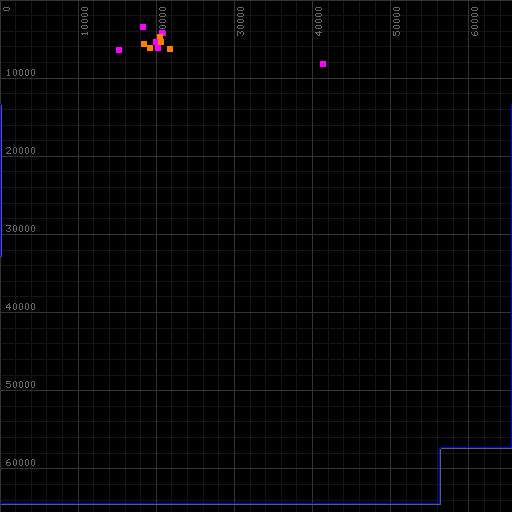The image size is (512, 512).
Task: Click the blue horizontal boundary line along the bottom
Action: [x=220, y=503]
